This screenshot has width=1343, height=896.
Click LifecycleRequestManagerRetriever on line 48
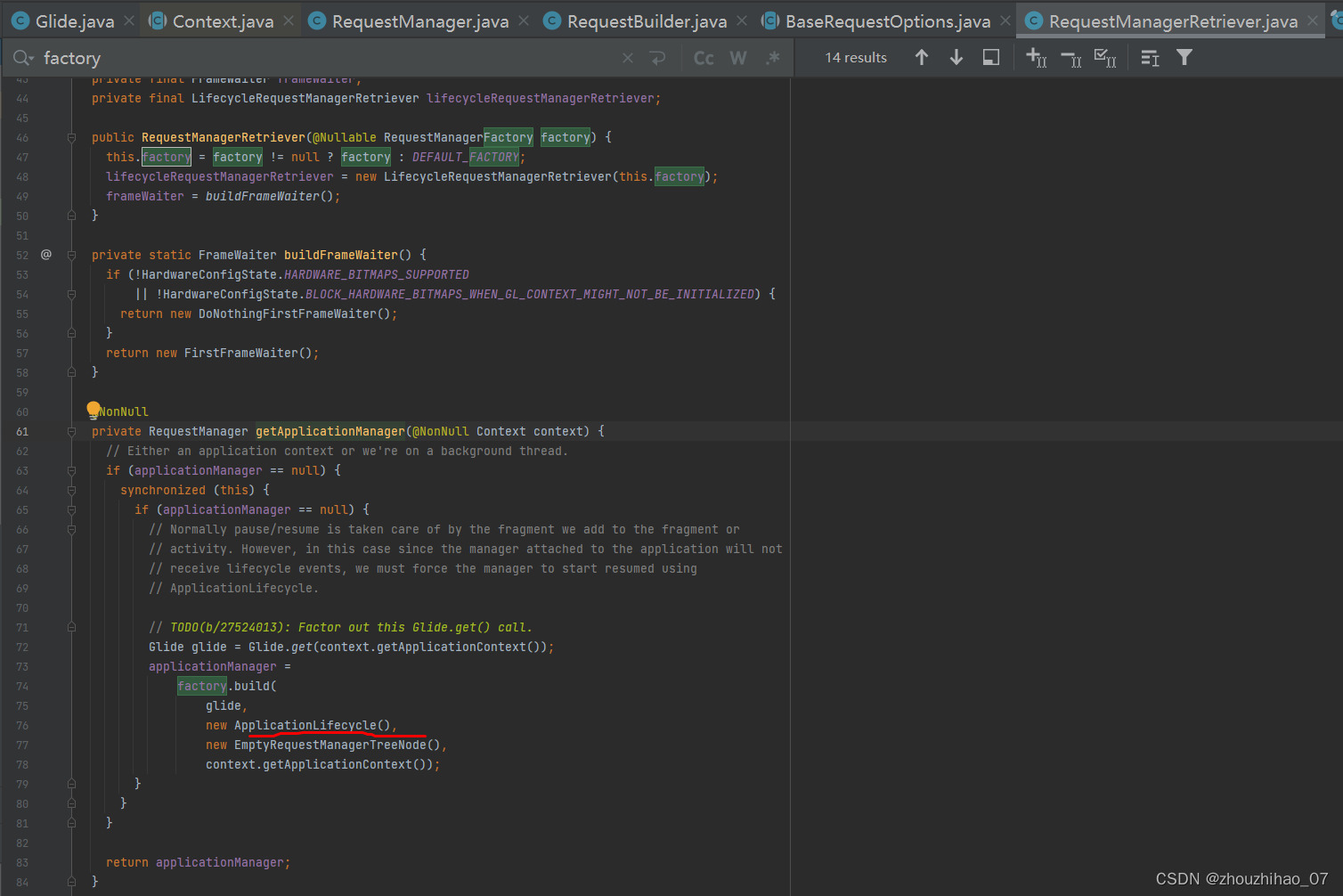(x=498, y=176)
